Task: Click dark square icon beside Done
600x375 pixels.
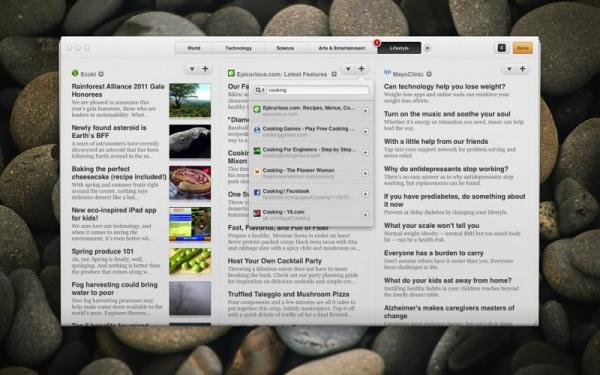Action: [502, 48]
